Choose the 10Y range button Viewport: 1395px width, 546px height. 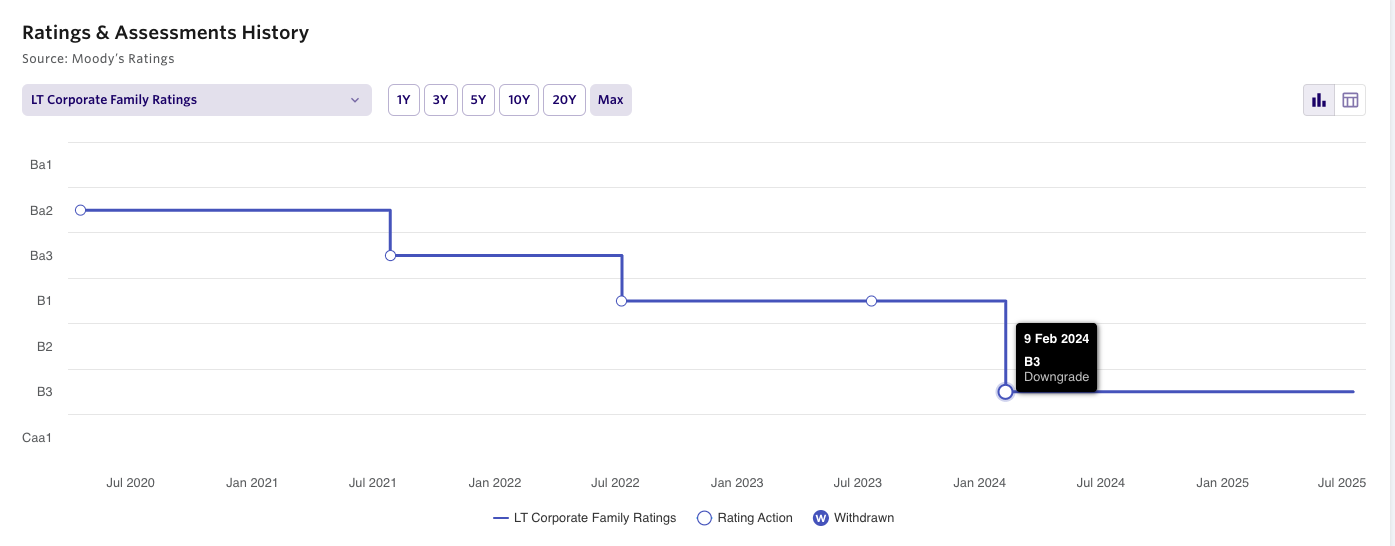(x=519, y=100)
